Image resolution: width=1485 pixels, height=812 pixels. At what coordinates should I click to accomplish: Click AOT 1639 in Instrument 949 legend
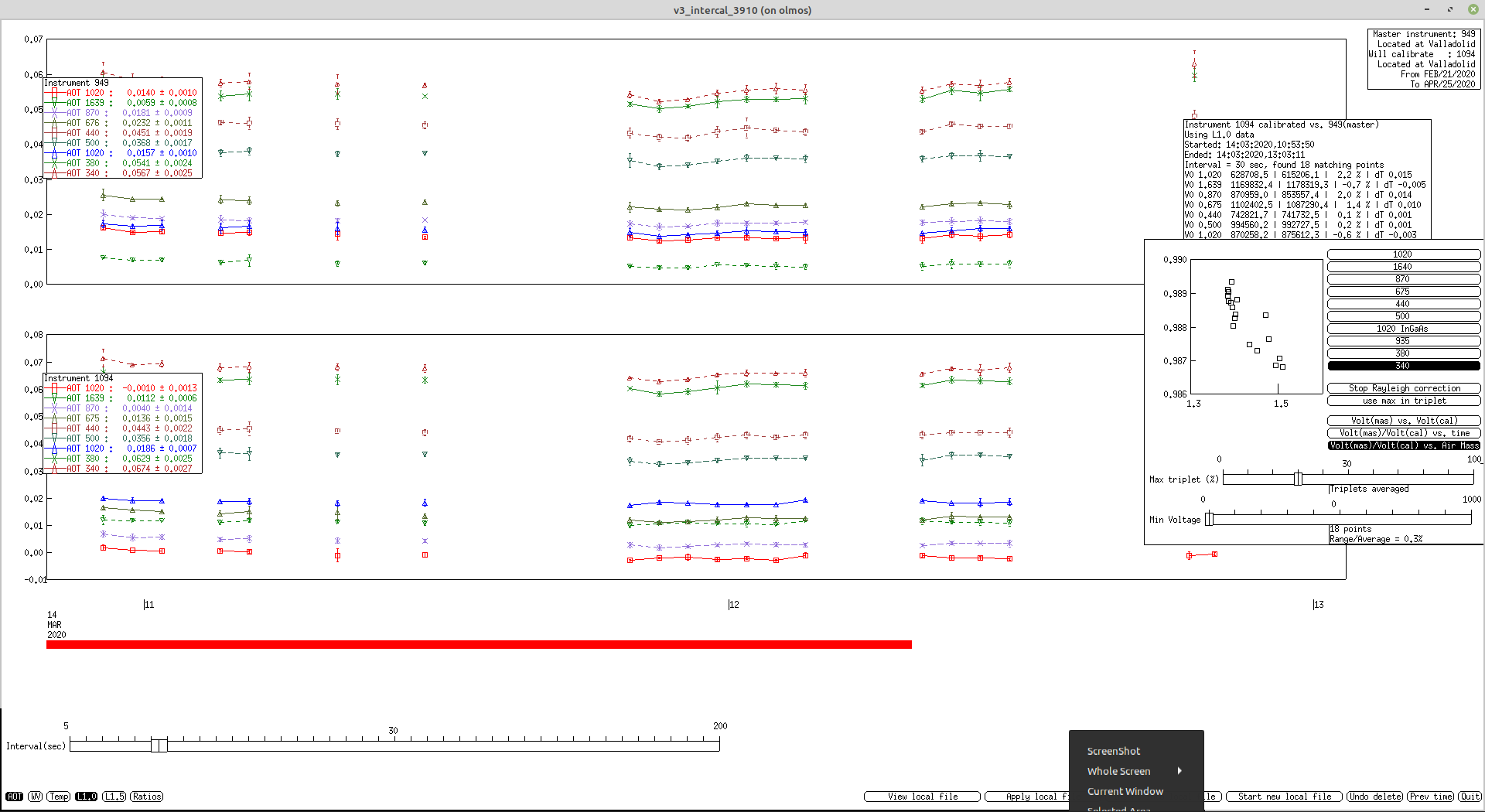pos(121,103)
